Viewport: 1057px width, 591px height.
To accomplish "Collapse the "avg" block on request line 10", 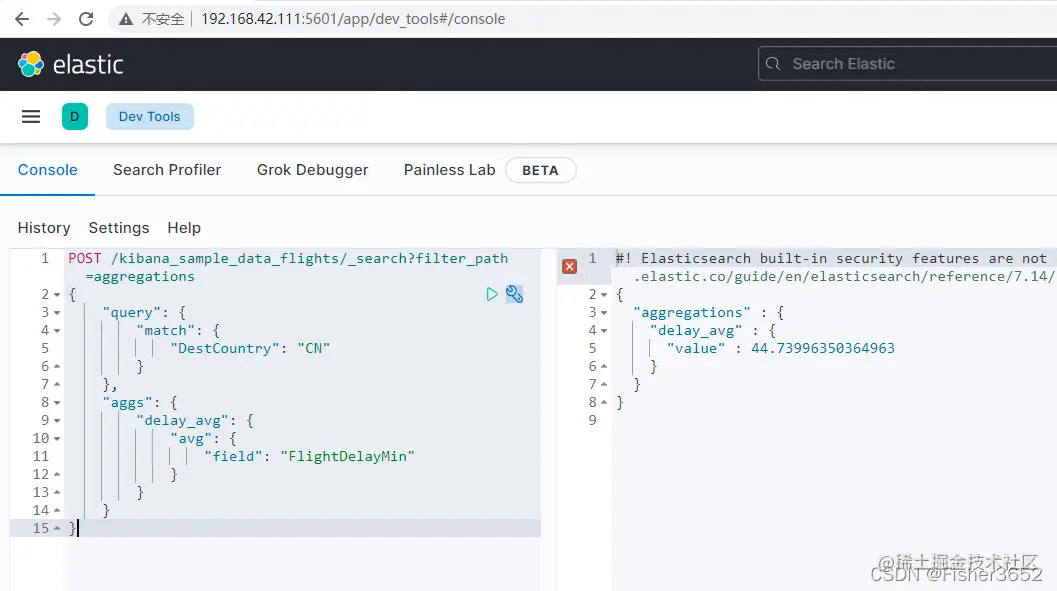I will [57, 439].
